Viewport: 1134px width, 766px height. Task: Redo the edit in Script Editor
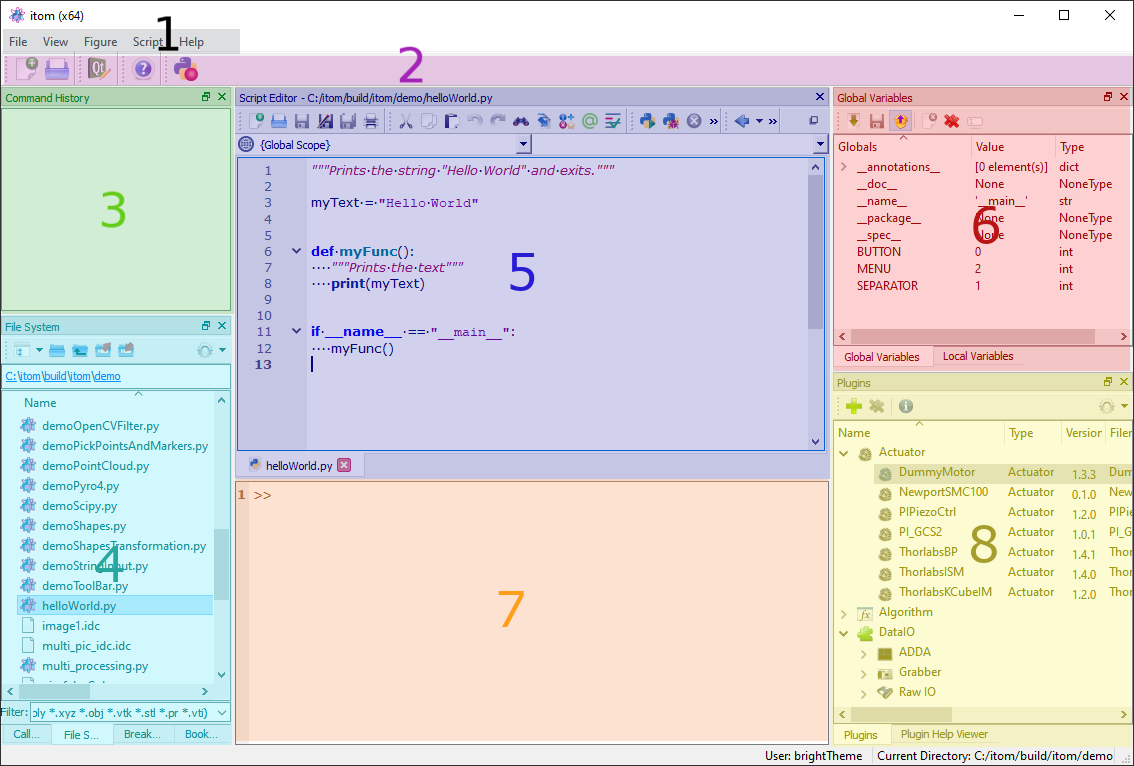coord(498,121)
